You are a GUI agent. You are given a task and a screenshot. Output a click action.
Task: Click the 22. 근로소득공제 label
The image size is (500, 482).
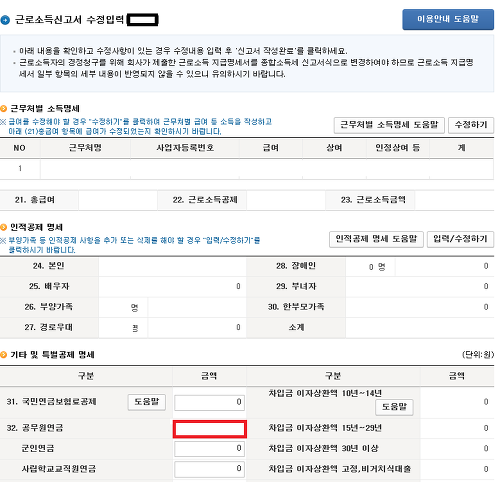[x=205, y=200]
